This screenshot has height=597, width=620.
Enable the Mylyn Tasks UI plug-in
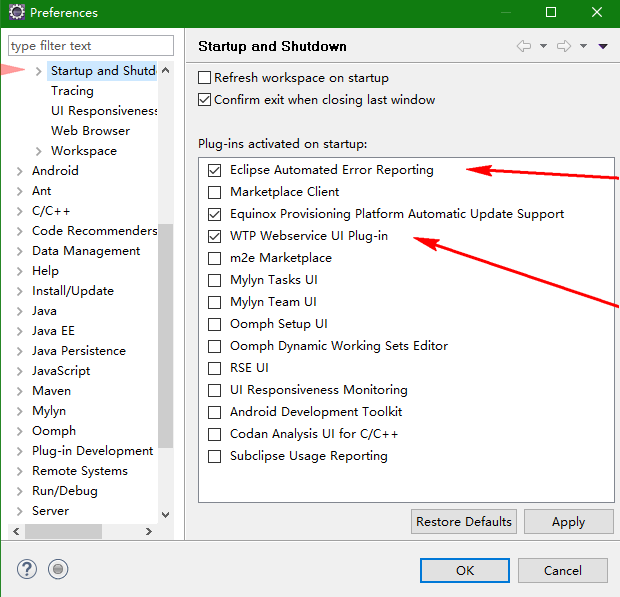[214, 280]
